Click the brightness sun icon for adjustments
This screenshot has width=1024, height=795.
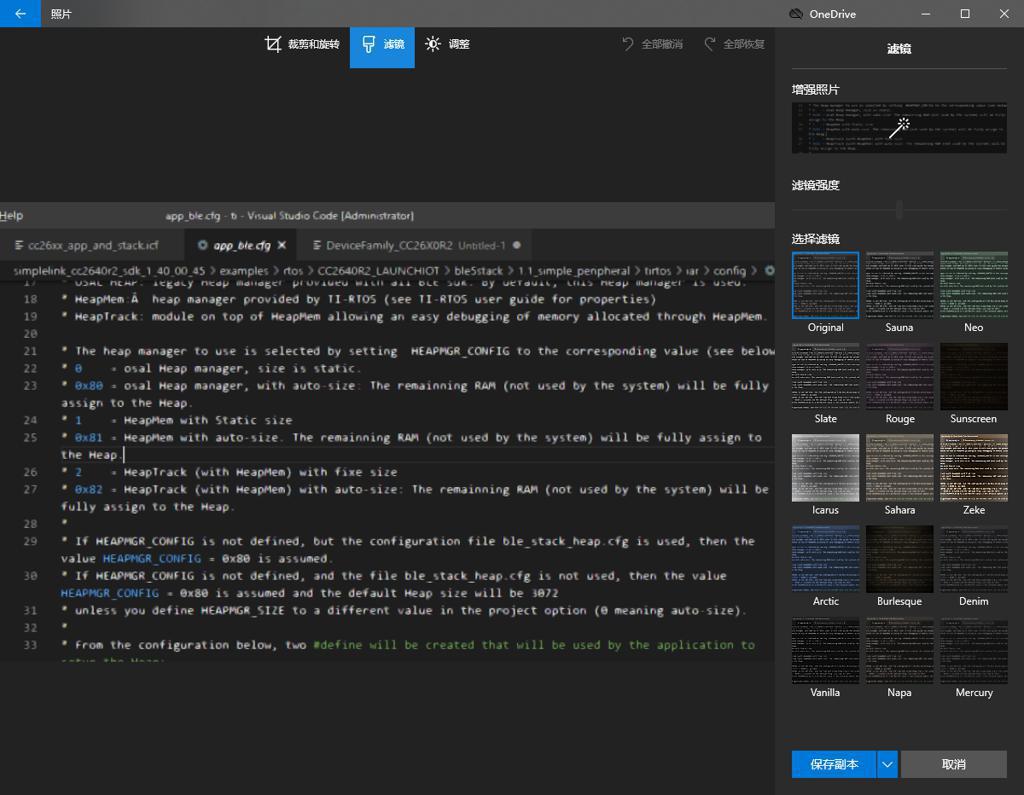(x=432, y=44)
